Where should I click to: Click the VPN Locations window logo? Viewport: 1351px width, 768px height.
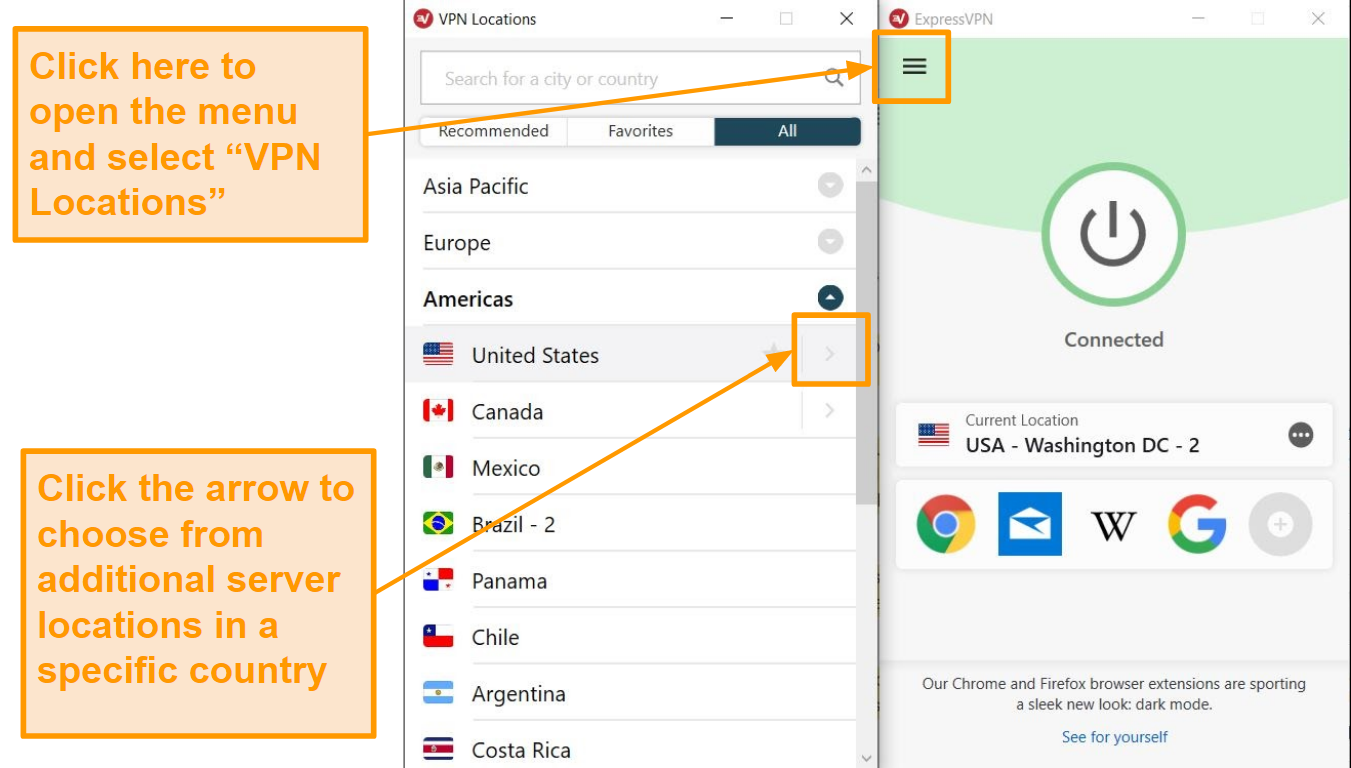[x=423, y=19]
